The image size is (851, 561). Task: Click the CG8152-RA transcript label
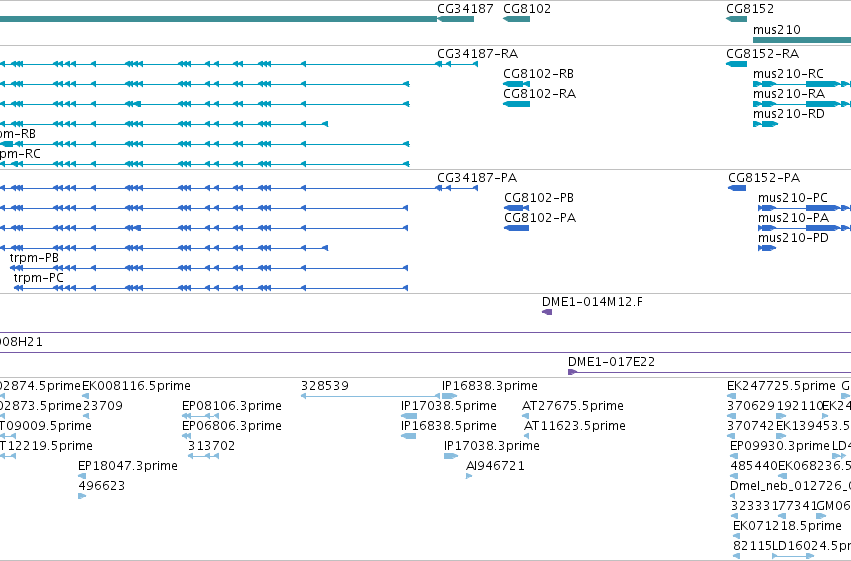click(x=763, y=54)
